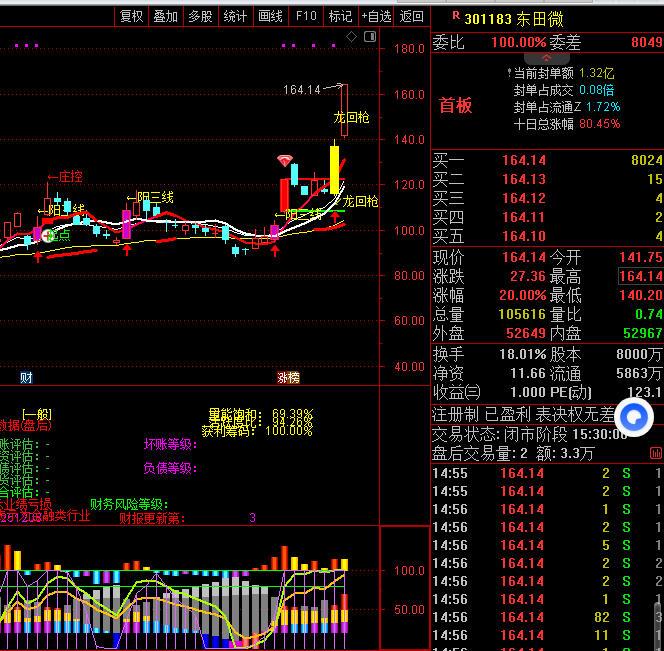
Task: Click the green circle buy-point icon
Action: (48, 235)
